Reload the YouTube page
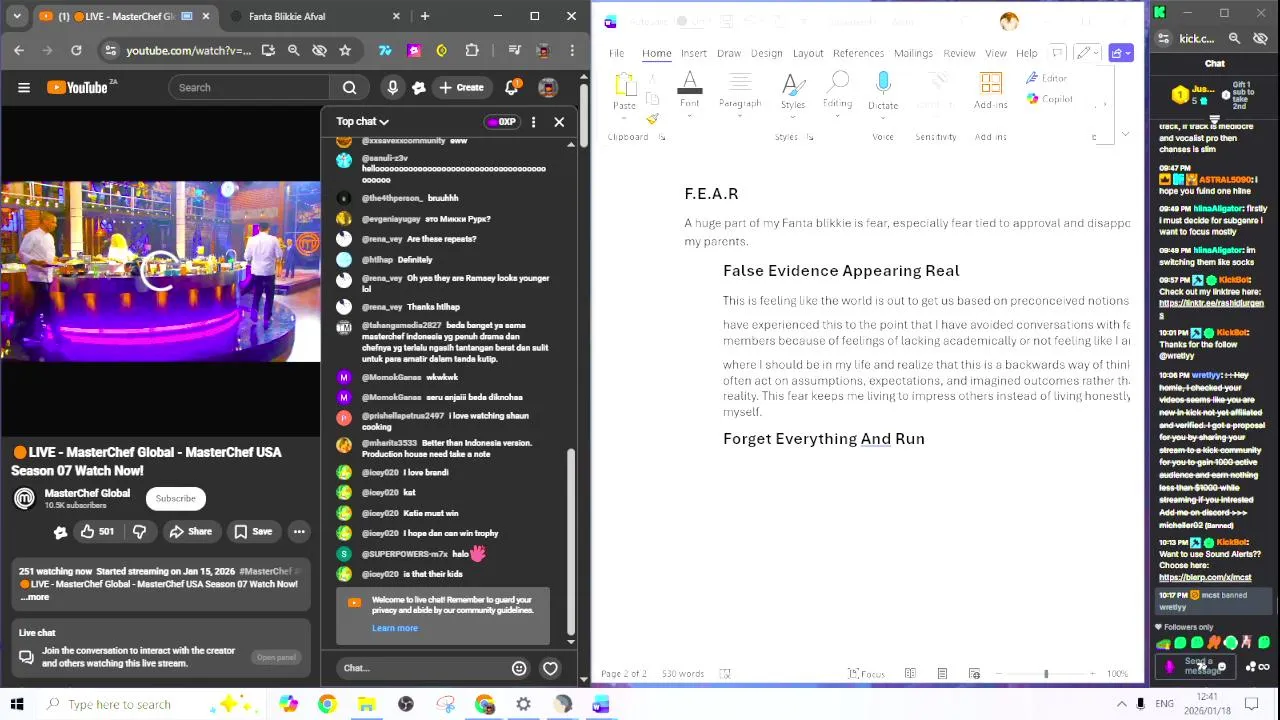1280x720 pixels. tap(76, 50)
